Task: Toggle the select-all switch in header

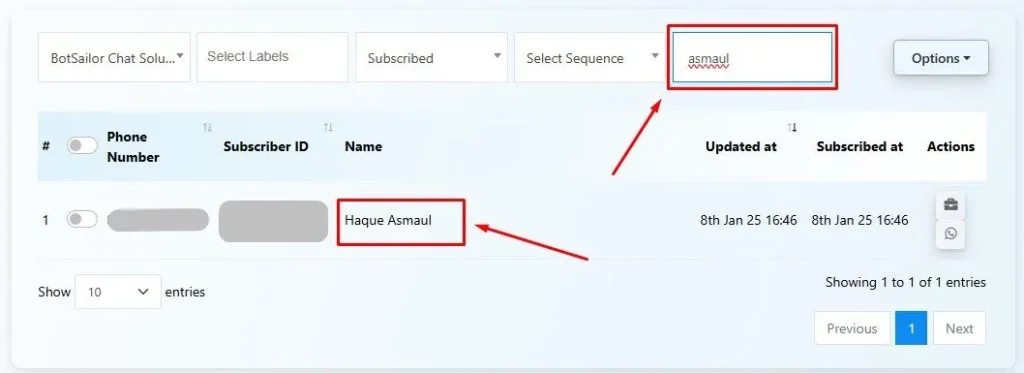Action: click(x=82, y=146)
